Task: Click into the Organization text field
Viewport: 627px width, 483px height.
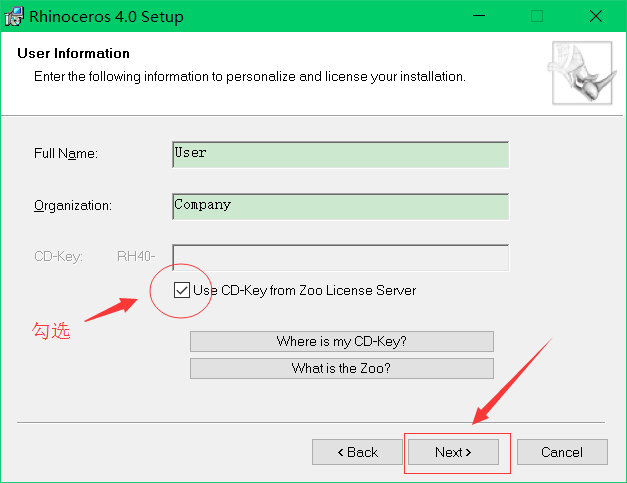Action: click(x=340, y=206)
